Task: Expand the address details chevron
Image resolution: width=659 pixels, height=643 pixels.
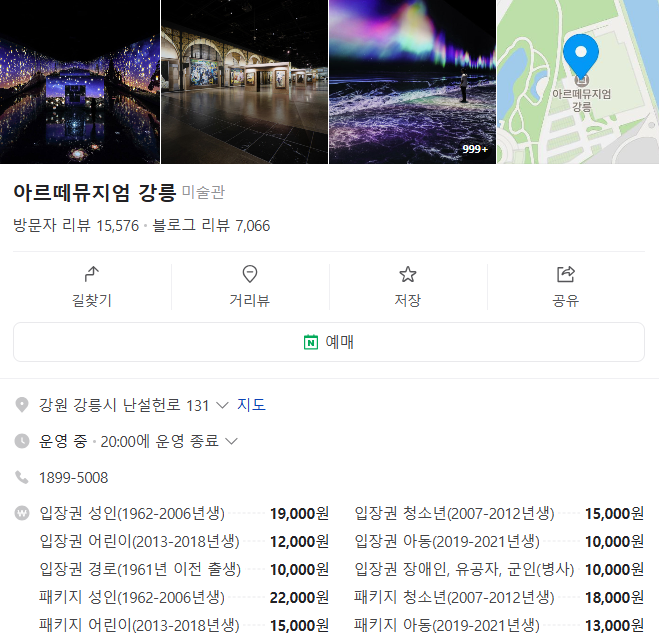Action: pyautogui.click(x=222, y=405)
